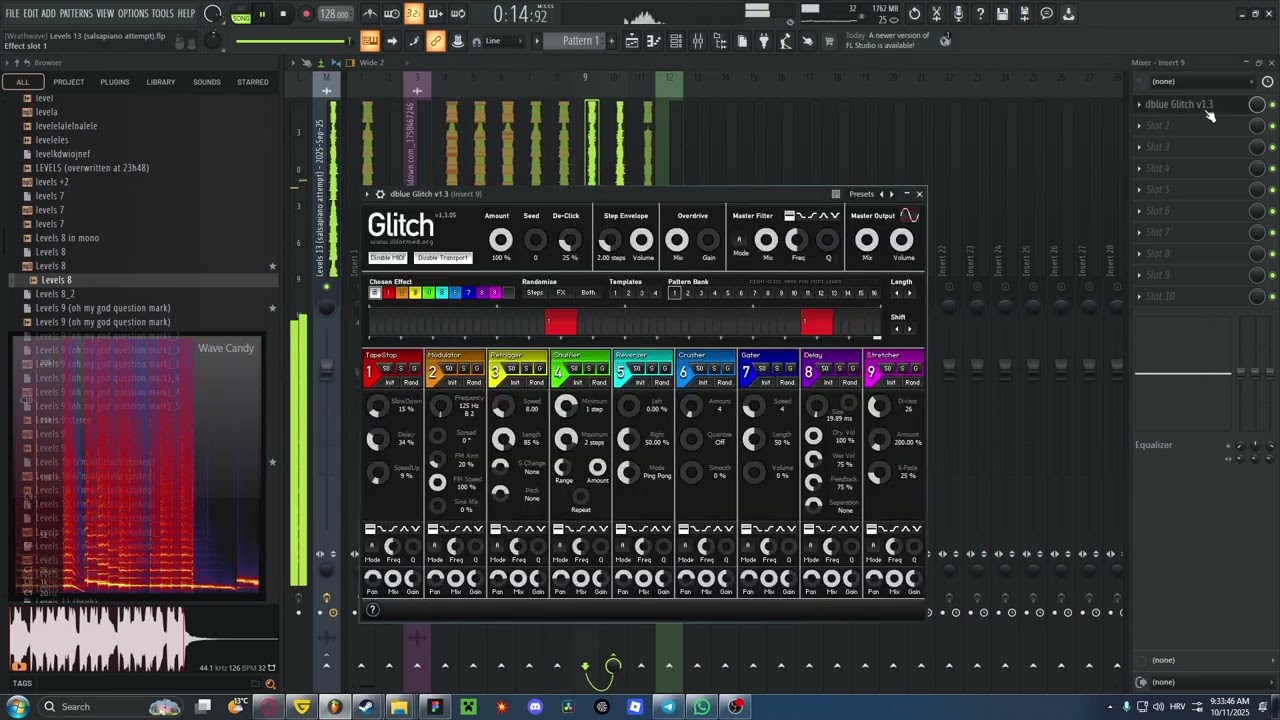Click the record button in transport
Screen dimensions: 1280x720
pyautogui.click(x=306, y=14)
